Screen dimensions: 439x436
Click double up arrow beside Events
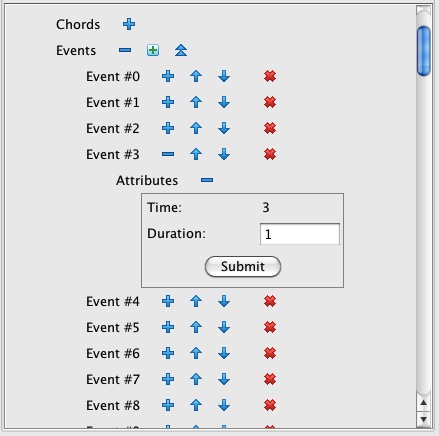coord(181,50)
